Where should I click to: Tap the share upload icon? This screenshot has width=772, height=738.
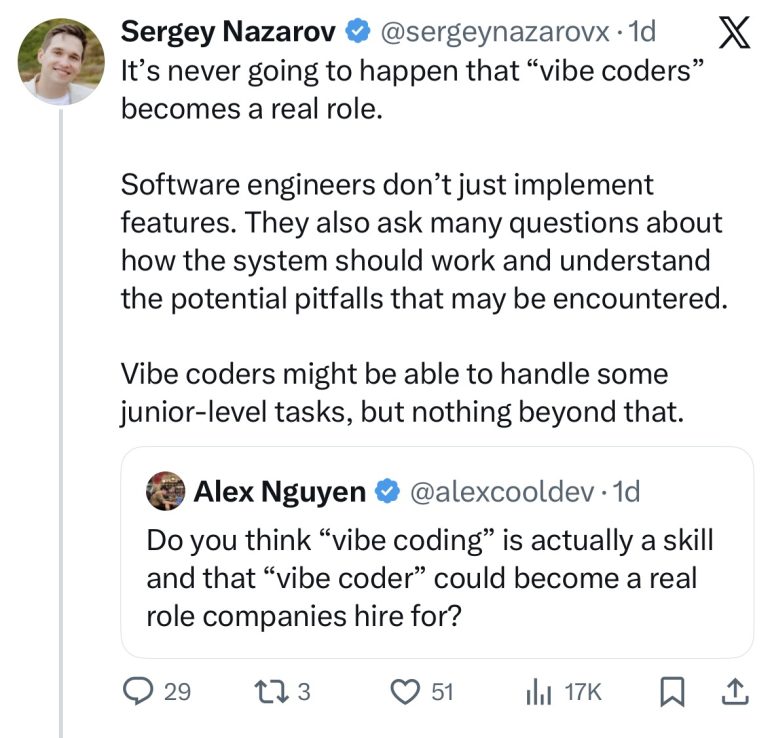(x=734, y=691)
